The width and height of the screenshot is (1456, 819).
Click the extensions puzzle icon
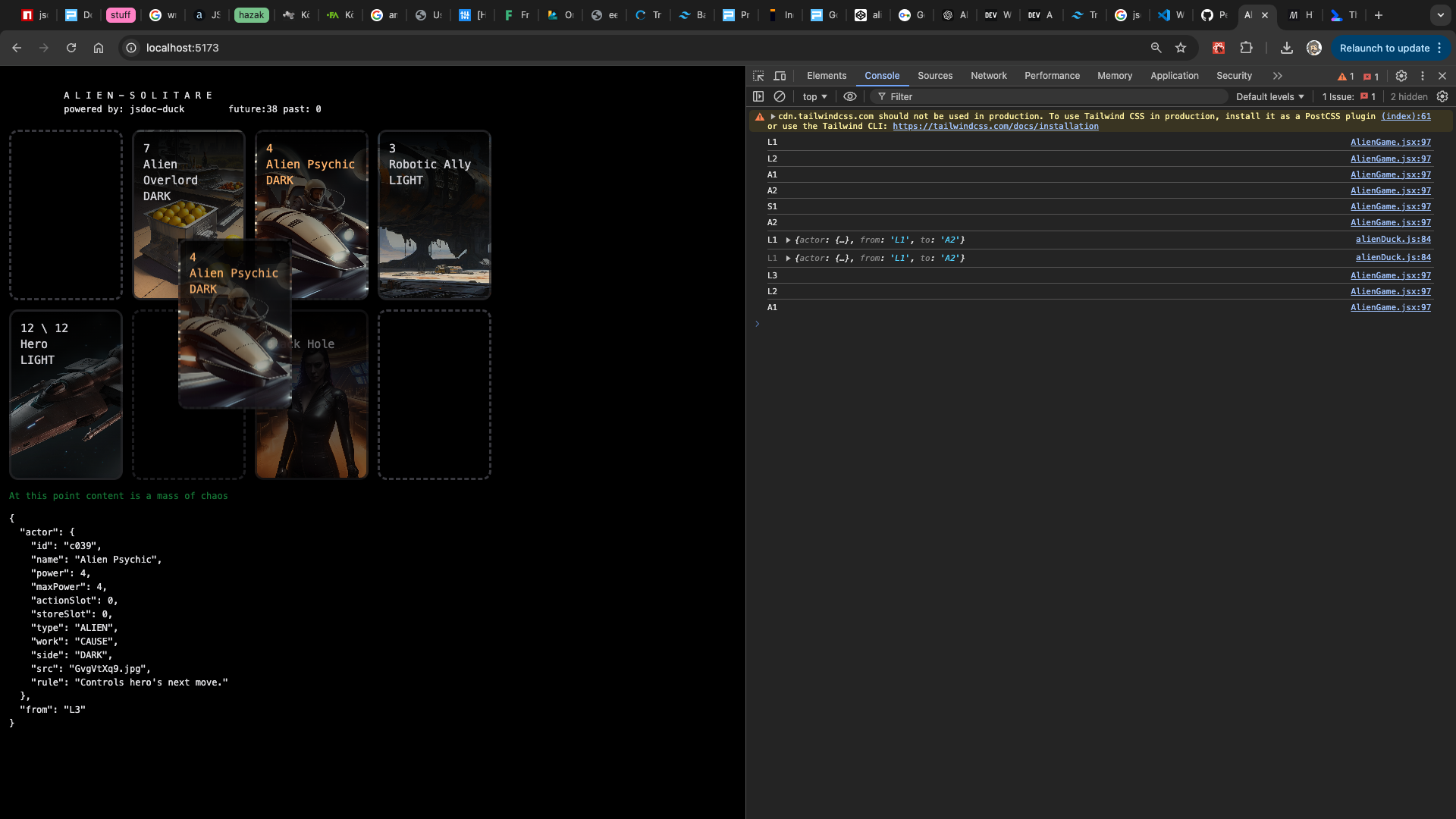[1246, 48]
